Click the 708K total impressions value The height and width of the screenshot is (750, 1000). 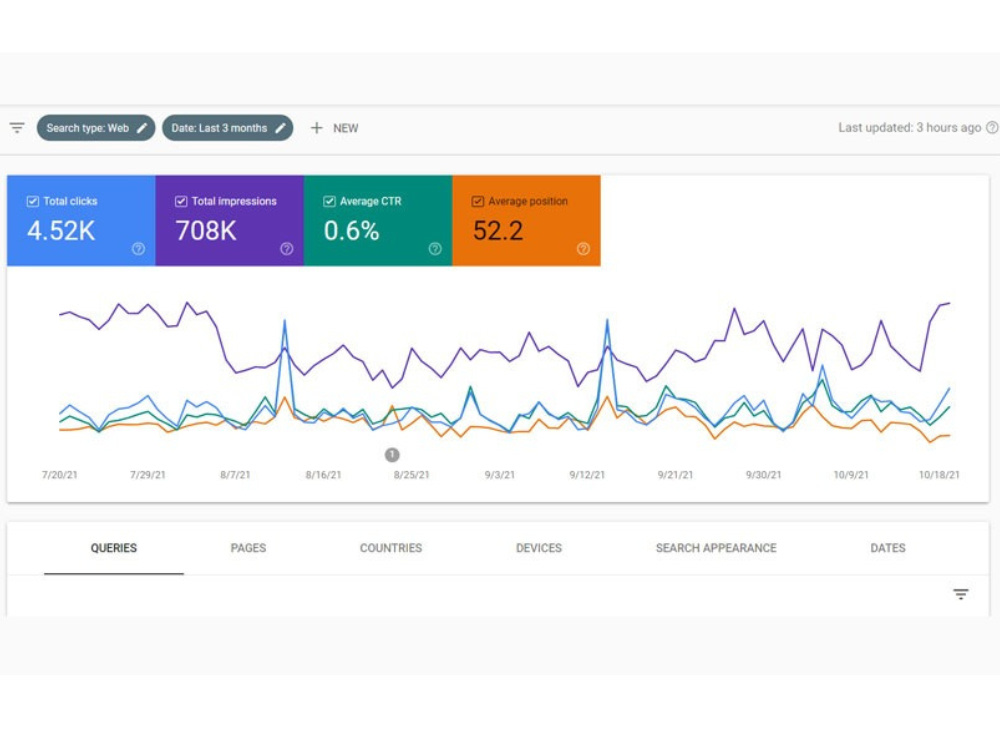pos(206,230)
